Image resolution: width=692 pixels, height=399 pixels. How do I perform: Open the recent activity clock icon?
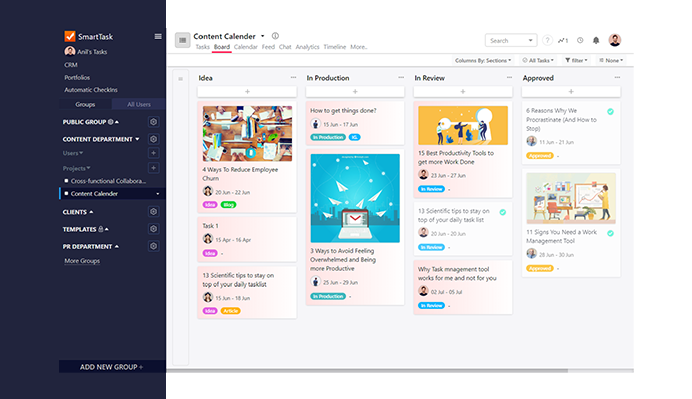[x=580, y=40]
